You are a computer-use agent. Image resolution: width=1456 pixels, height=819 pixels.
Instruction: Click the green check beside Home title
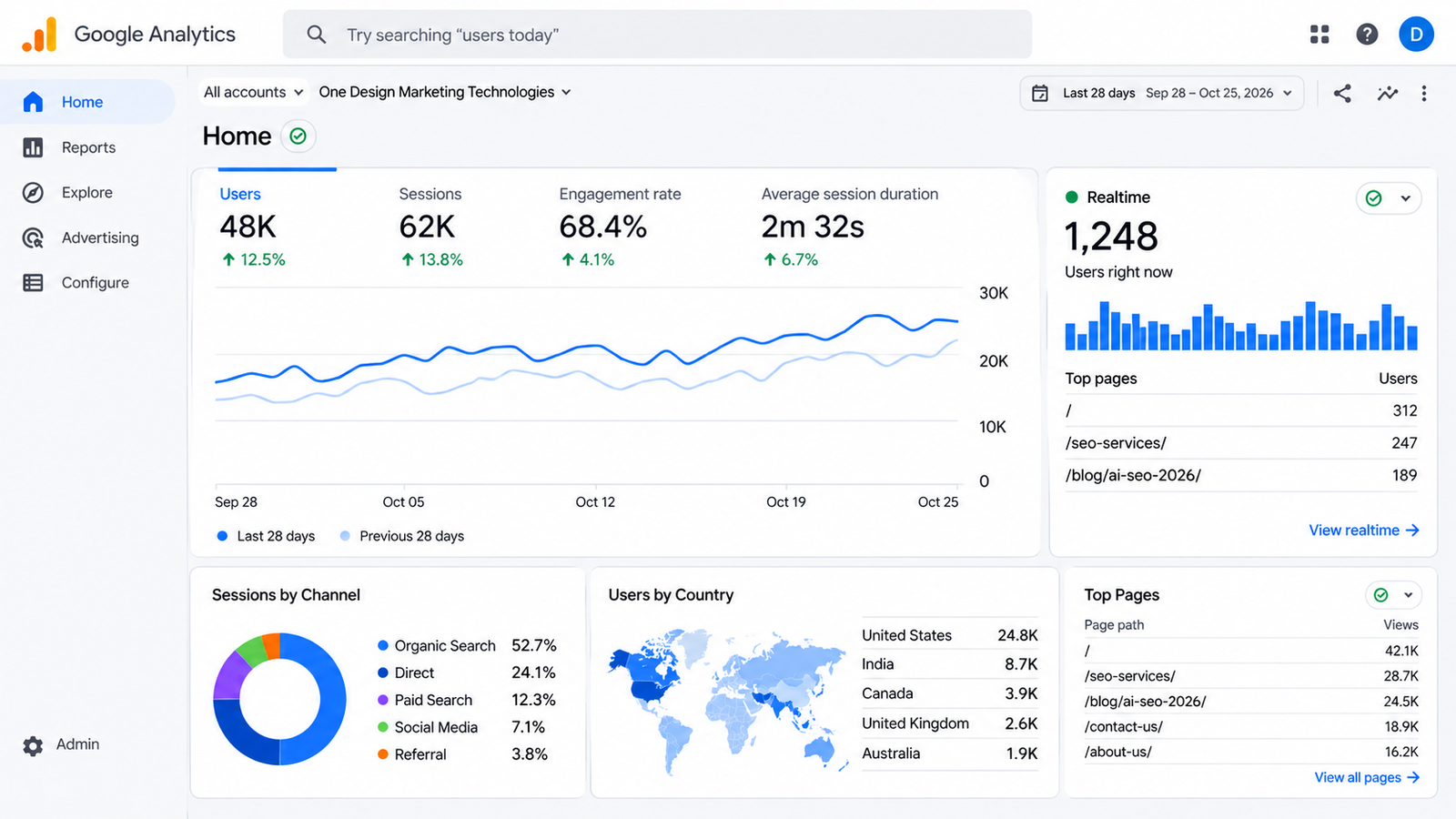click(298, 136)
